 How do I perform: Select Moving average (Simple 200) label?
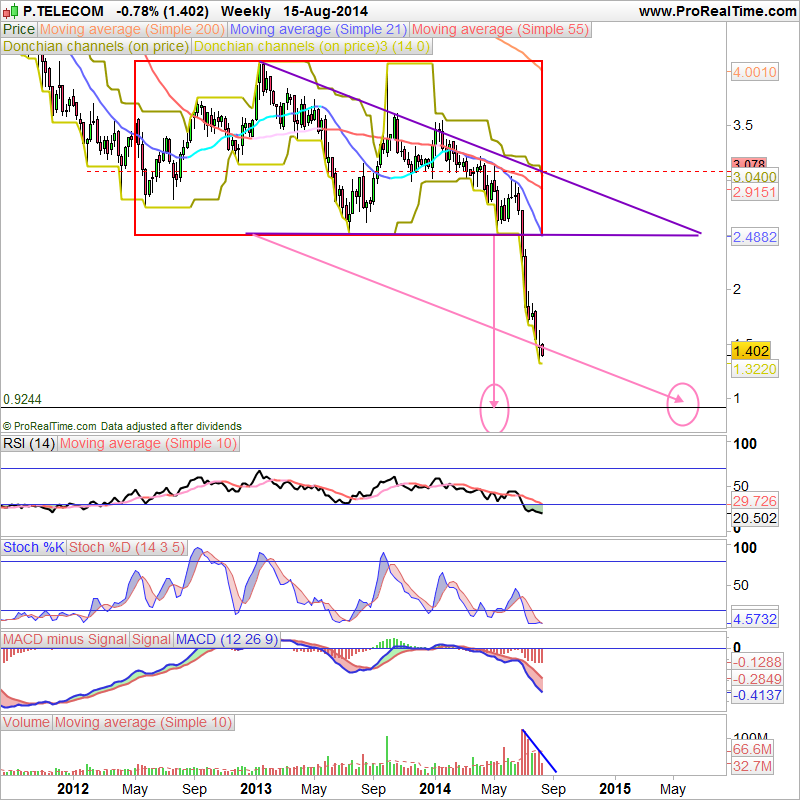pos(132,30)
